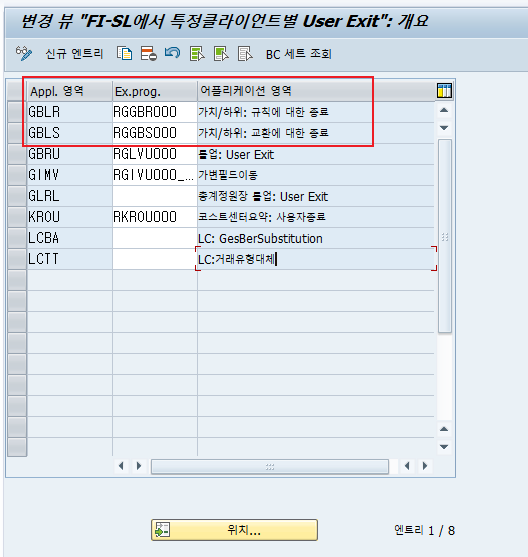The image size is (528, 557).
Task: Click the vertical scrollbar thumb
Action: click(x=445, y=236)
